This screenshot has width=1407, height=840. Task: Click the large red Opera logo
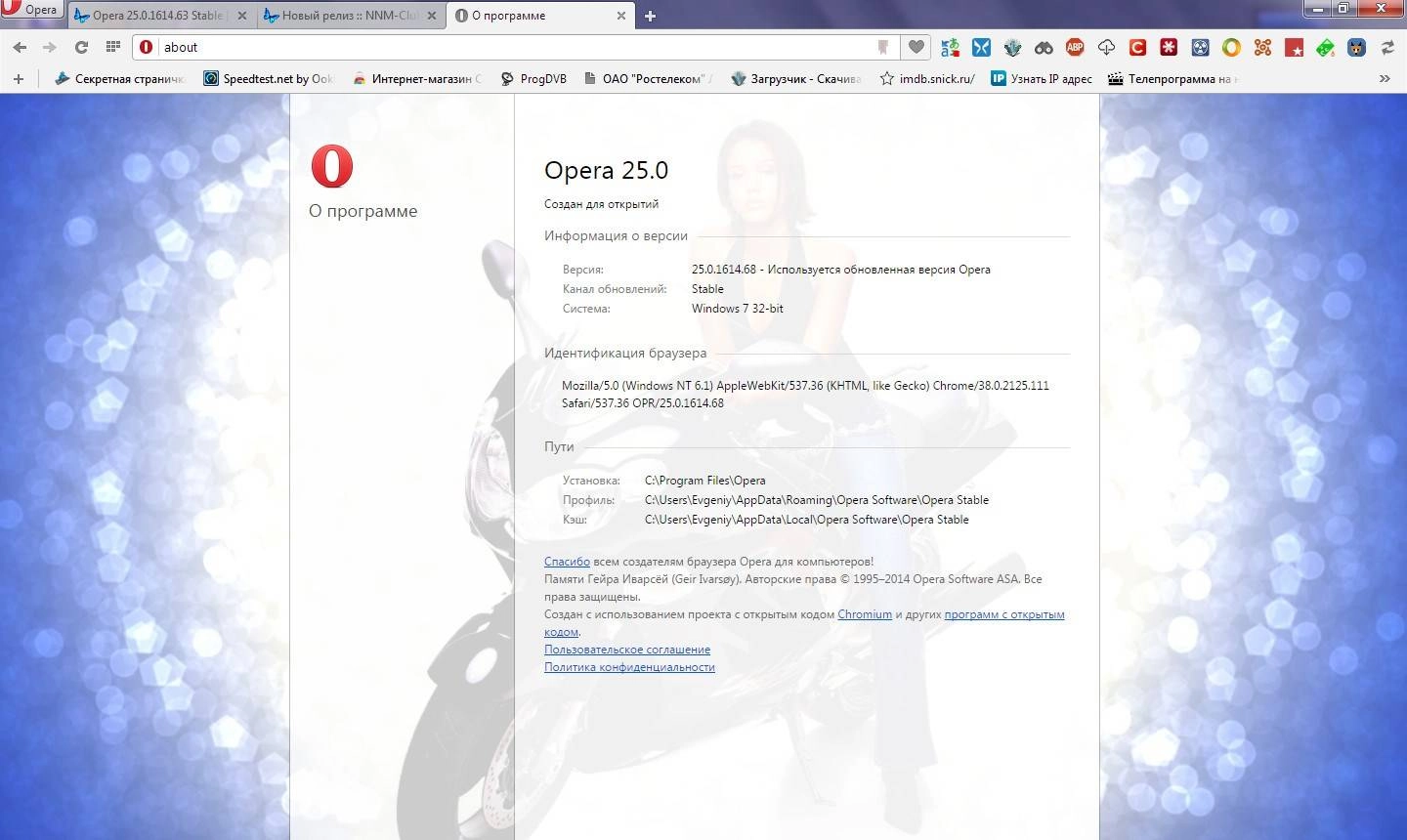tap(332, 166)
